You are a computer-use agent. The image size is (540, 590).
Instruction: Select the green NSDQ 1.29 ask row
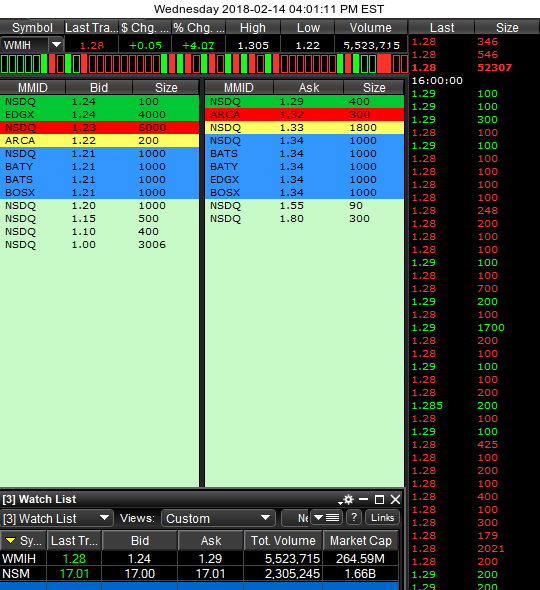click(304, 102)
